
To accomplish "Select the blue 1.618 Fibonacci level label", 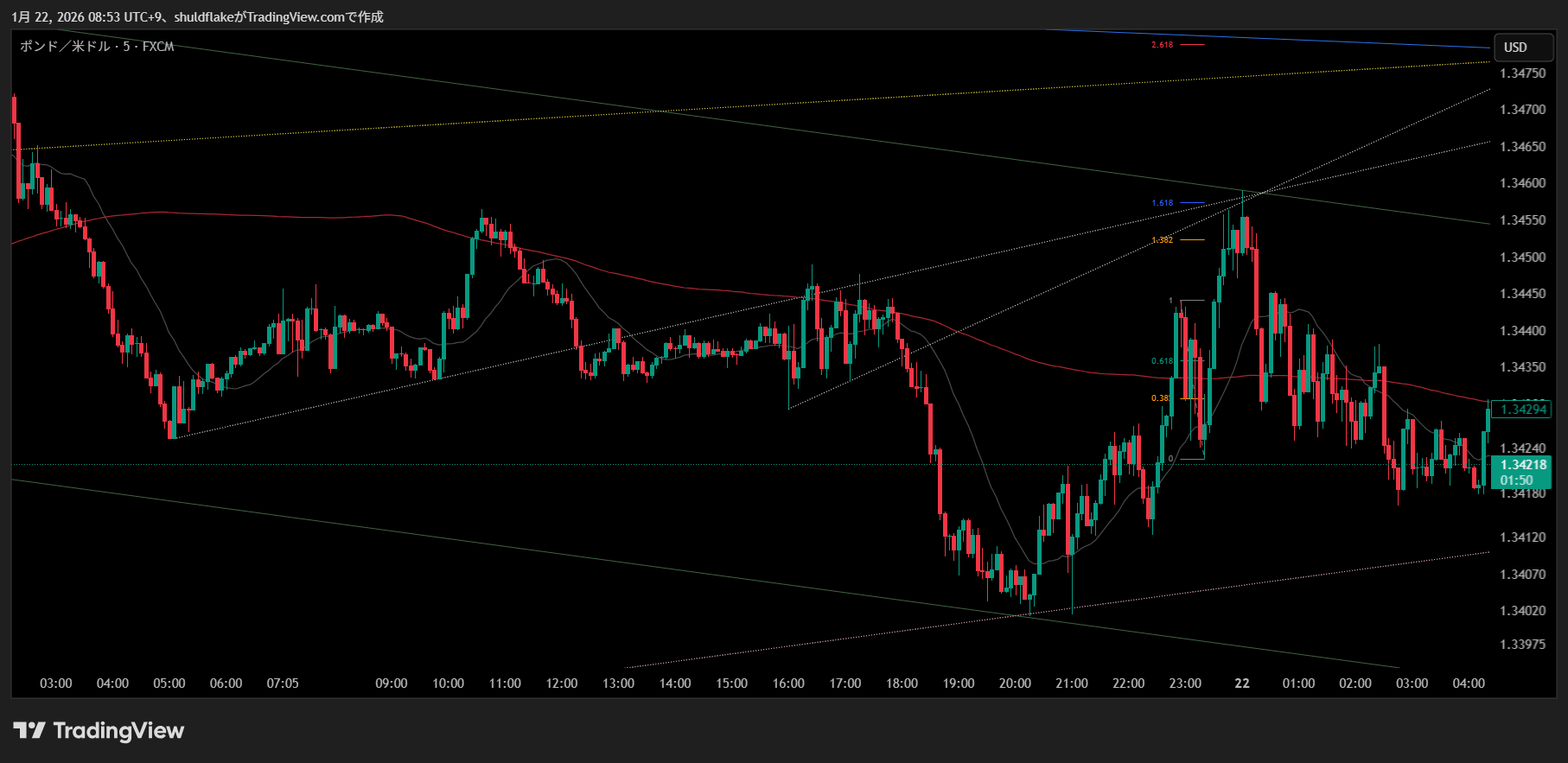I will 1162,203.
